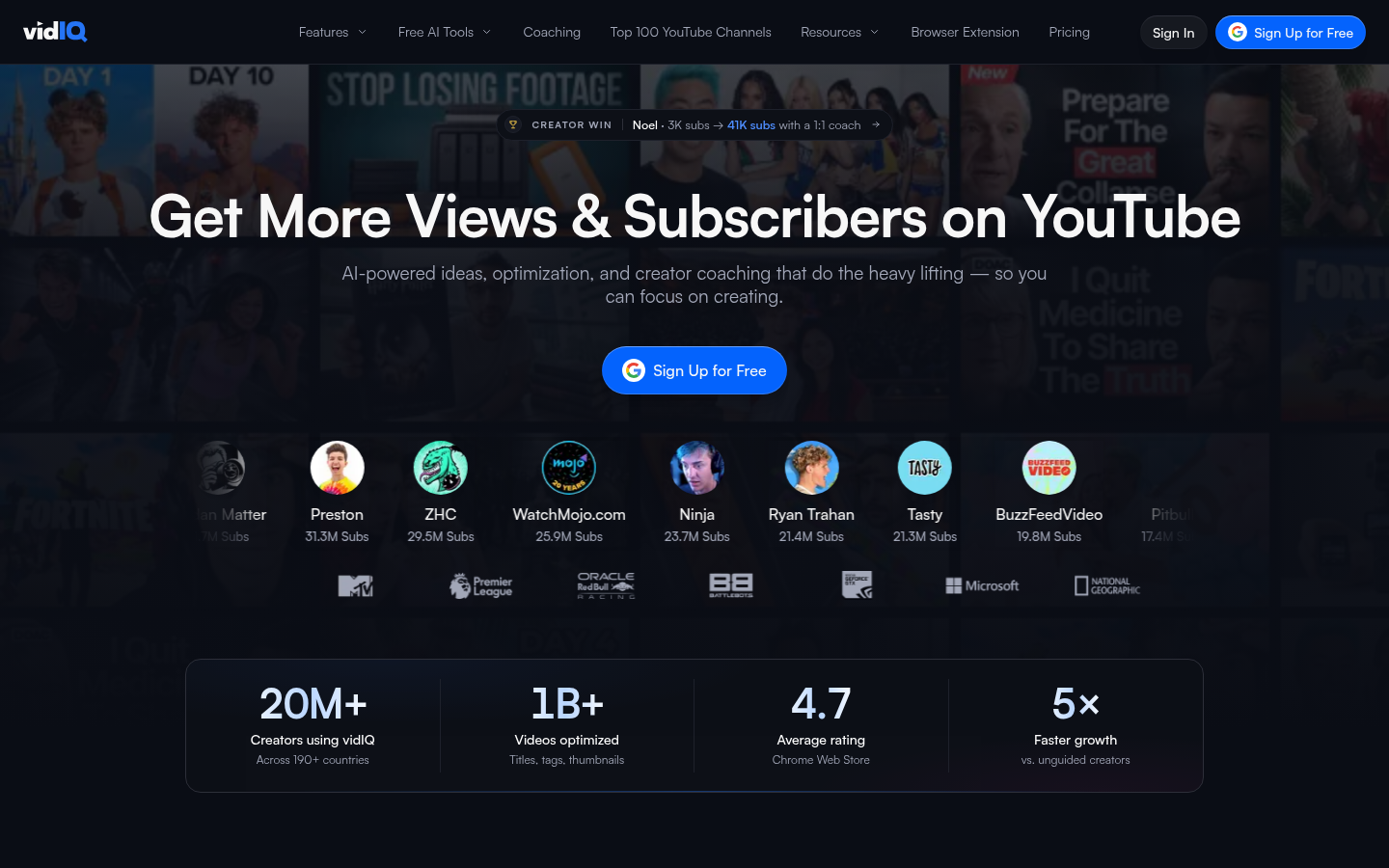The image size is (1389, 868).
Task: Click the arrow at end of Creator Win banner
Action: pos(876,124)
